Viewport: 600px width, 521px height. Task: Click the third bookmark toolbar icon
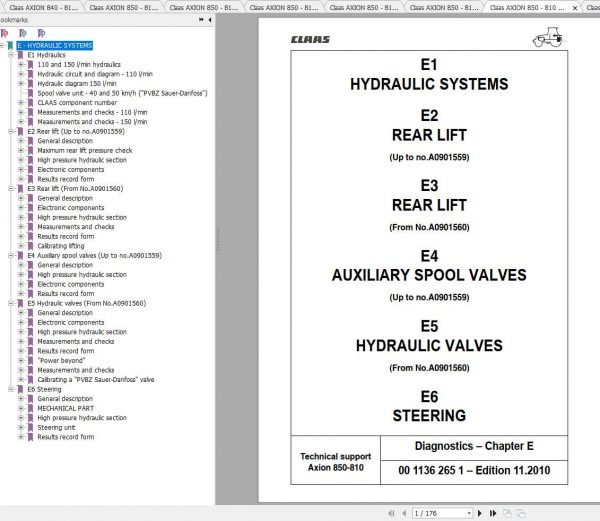pyautogui.click(x=41, y=34)
